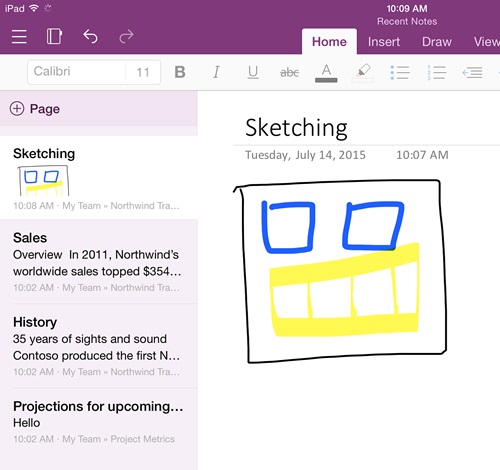This screenshot has height=470, width=500.
Task: Decrease indent of the paragraph
Action: coord(472,72)
